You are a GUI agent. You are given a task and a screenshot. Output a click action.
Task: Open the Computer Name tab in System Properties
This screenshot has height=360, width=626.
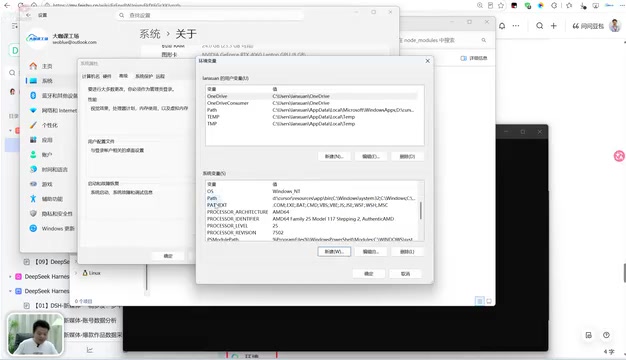[90, 76]
